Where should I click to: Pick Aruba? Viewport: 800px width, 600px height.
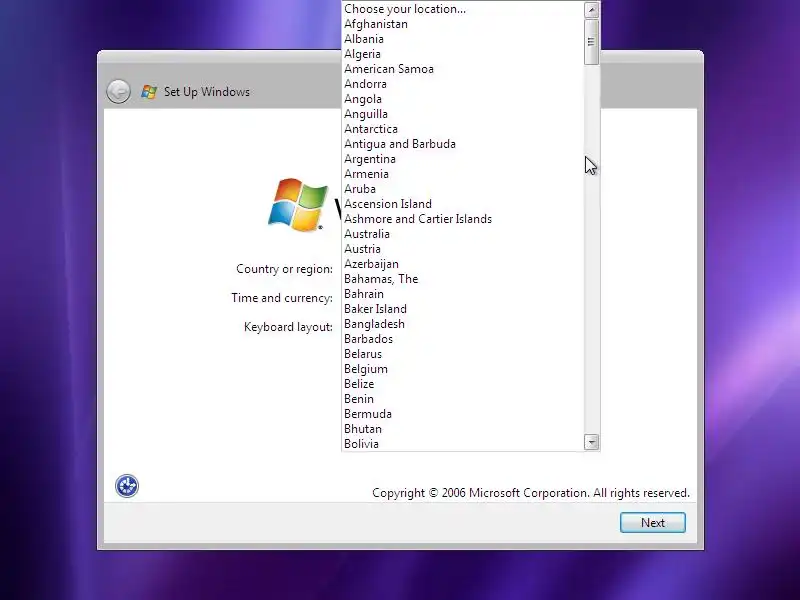tap(463, 189)
